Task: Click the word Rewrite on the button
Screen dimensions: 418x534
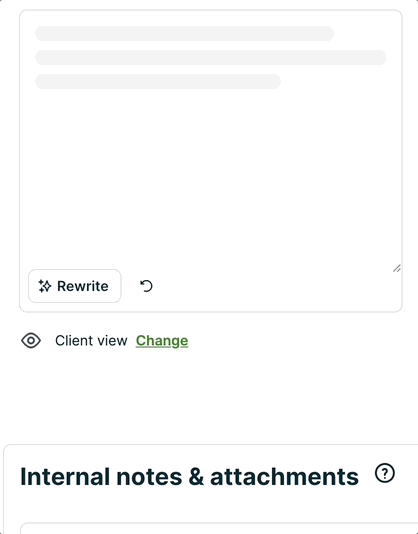Action: click(83, 286)
